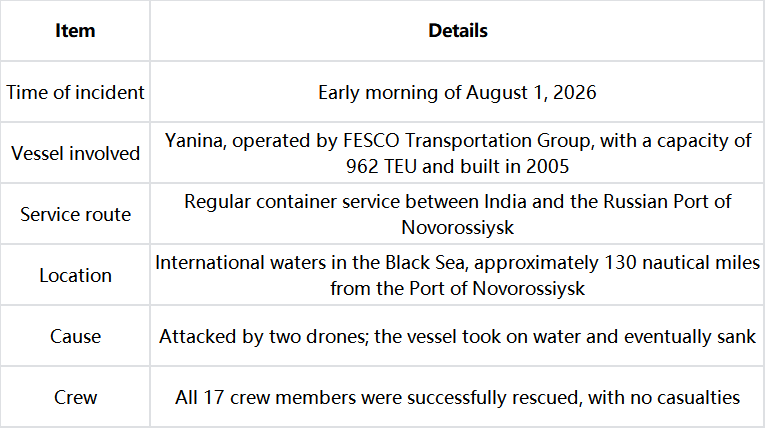Click the Early morning of August 1, 2026 cell
Screen dimensions: 765x428
point(457,92)
